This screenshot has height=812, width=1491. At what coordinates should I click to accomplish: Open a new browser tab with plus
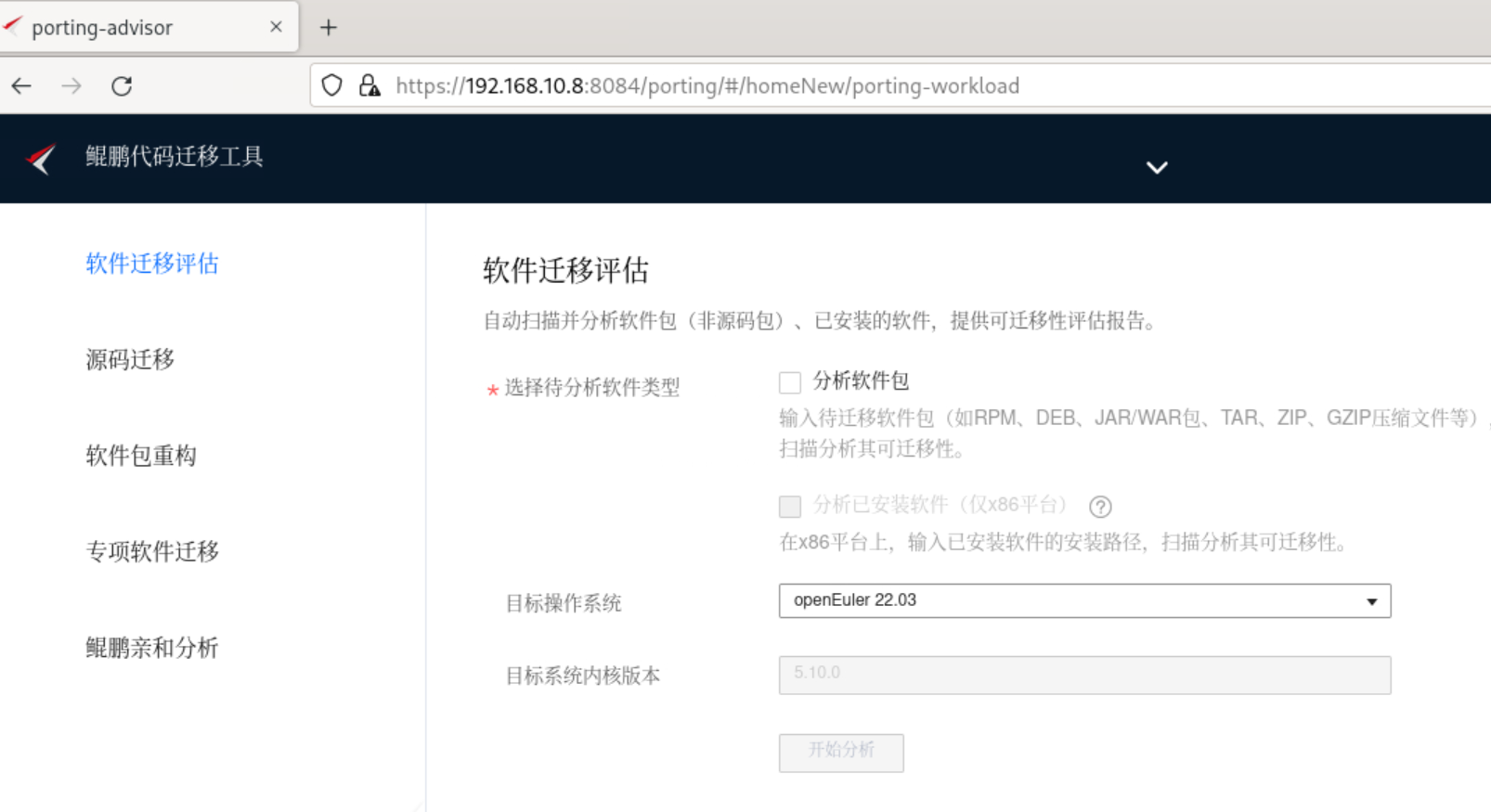point(329,28)
